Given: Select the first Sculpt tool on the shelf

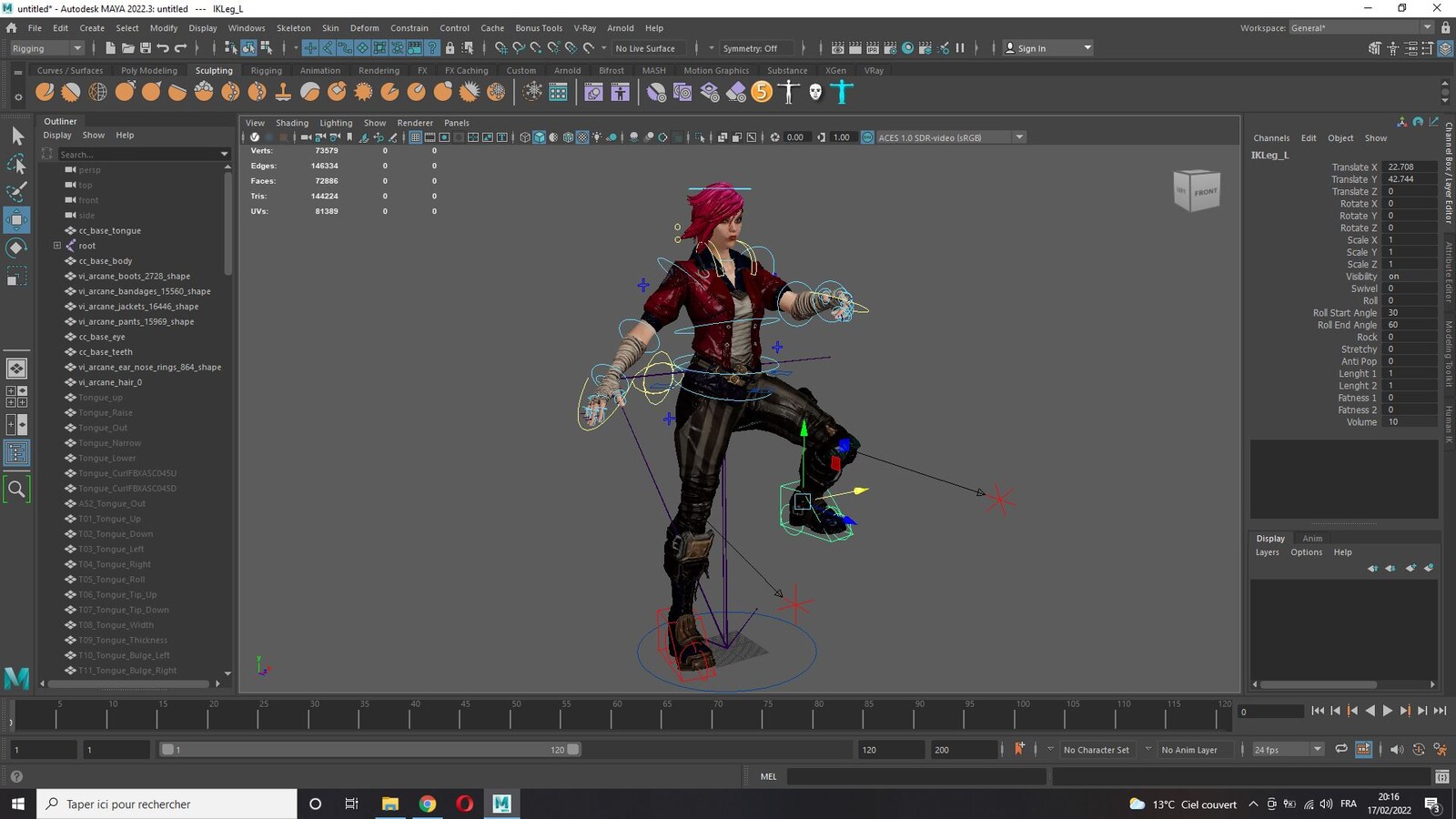Looking at the screenshot, I should click(x=45, y=91).
